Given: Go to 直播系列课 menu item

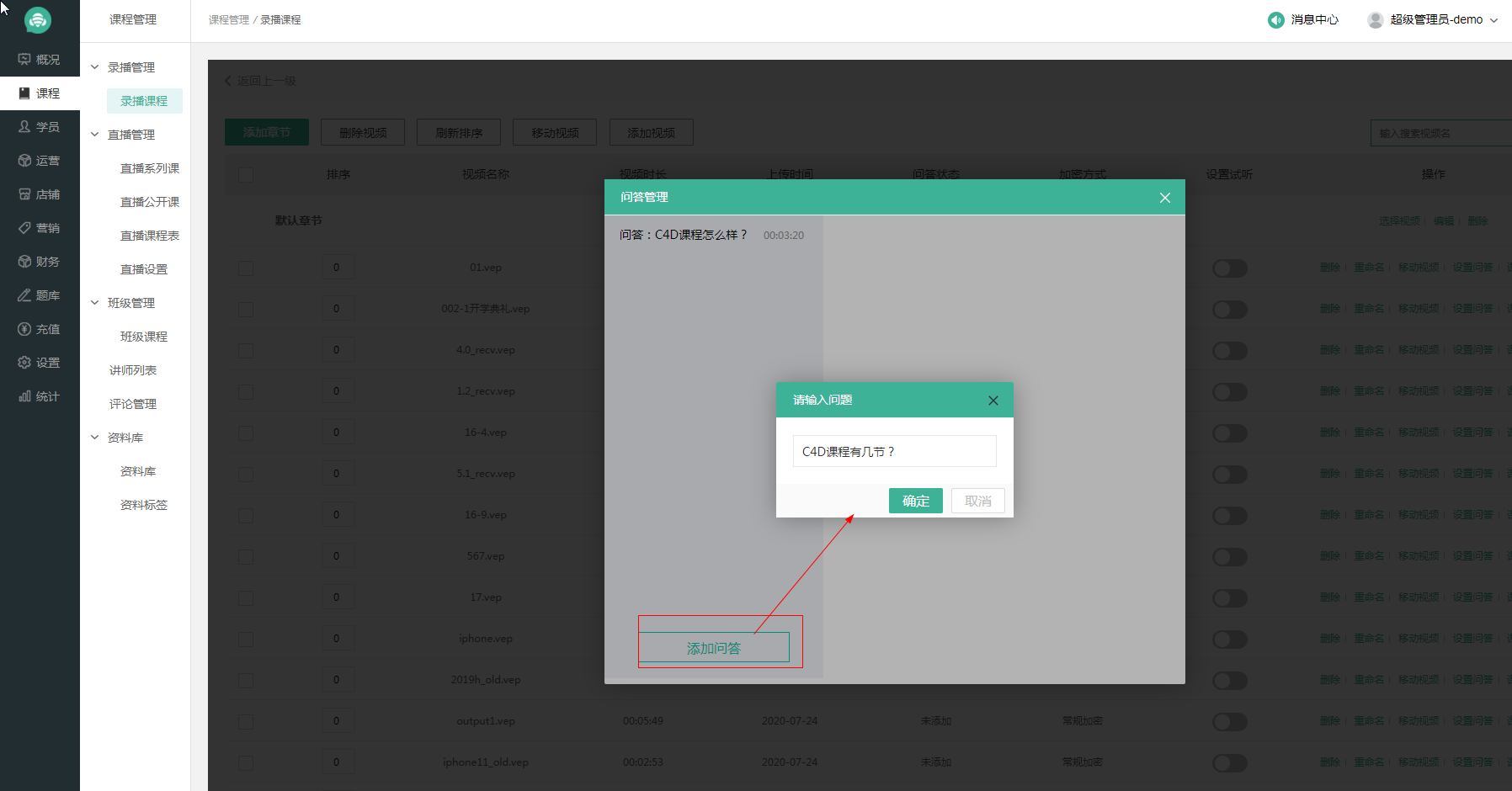Looking at the screenshot, I should coord(149,168).
